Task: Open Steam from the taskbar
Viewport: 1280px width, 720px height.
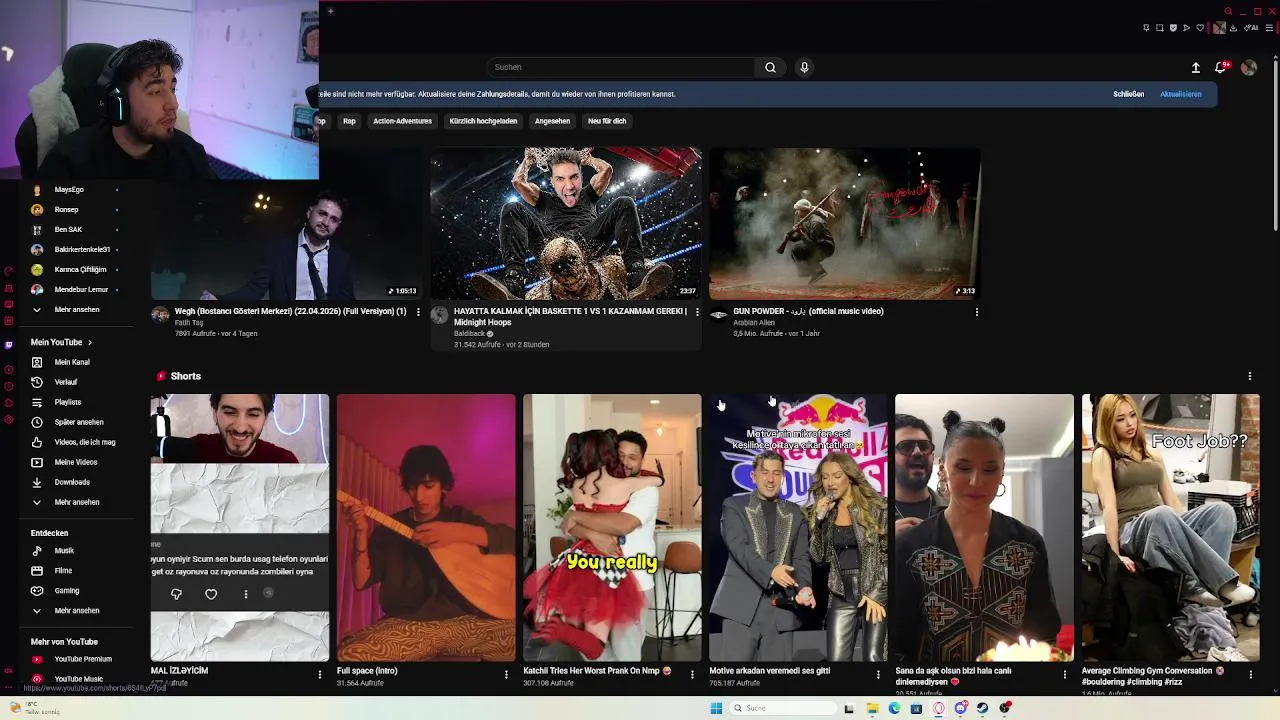Action: (982, 708)
